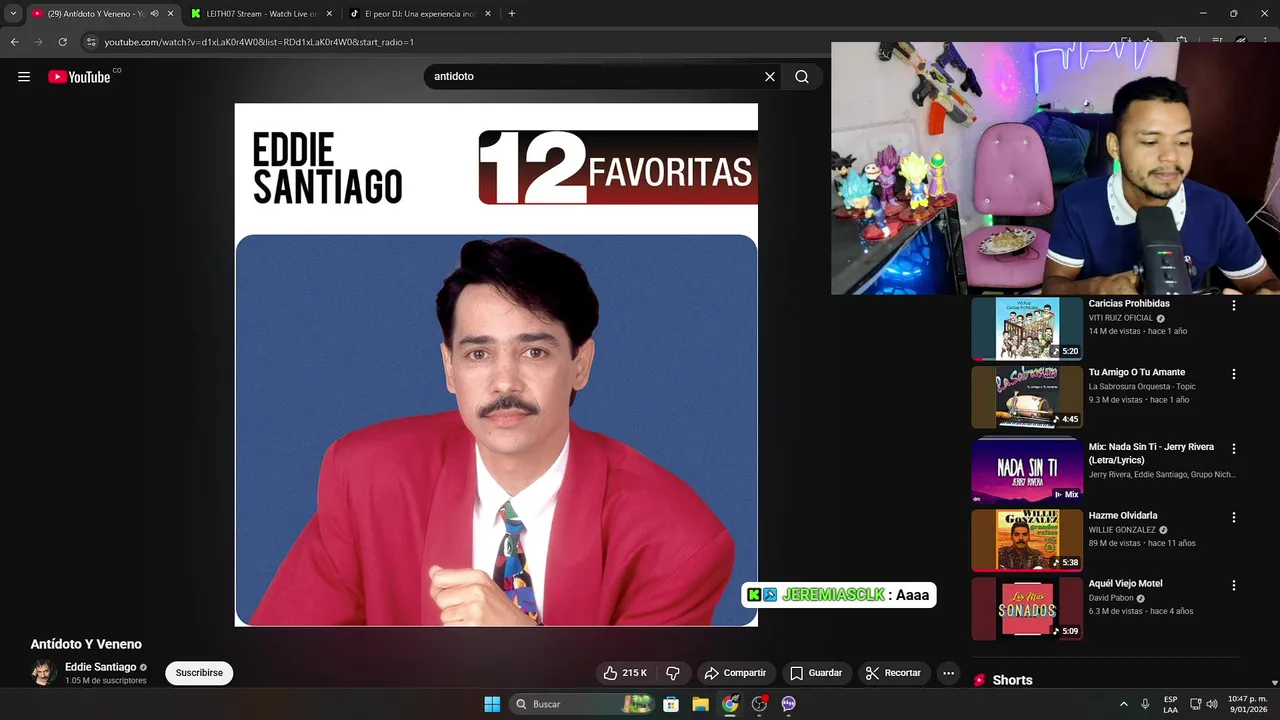The height and width of the screenshot is (720, 1280).
Task: Save the video with Guardar
Action: click(815, 673)
